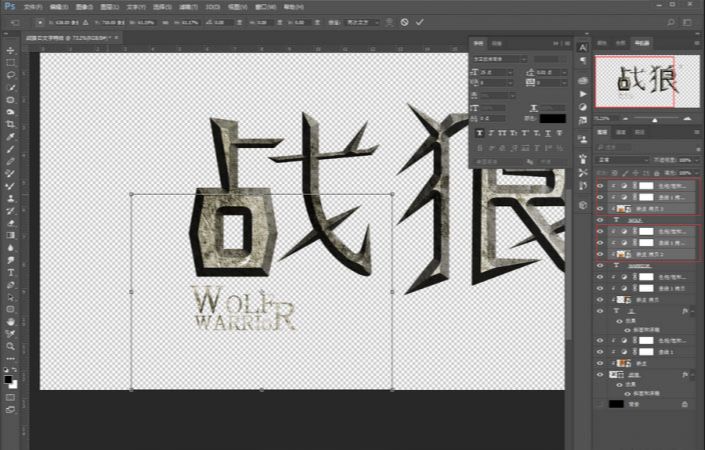Toggle All Caps in Character panel

click(x=503, y=133)
